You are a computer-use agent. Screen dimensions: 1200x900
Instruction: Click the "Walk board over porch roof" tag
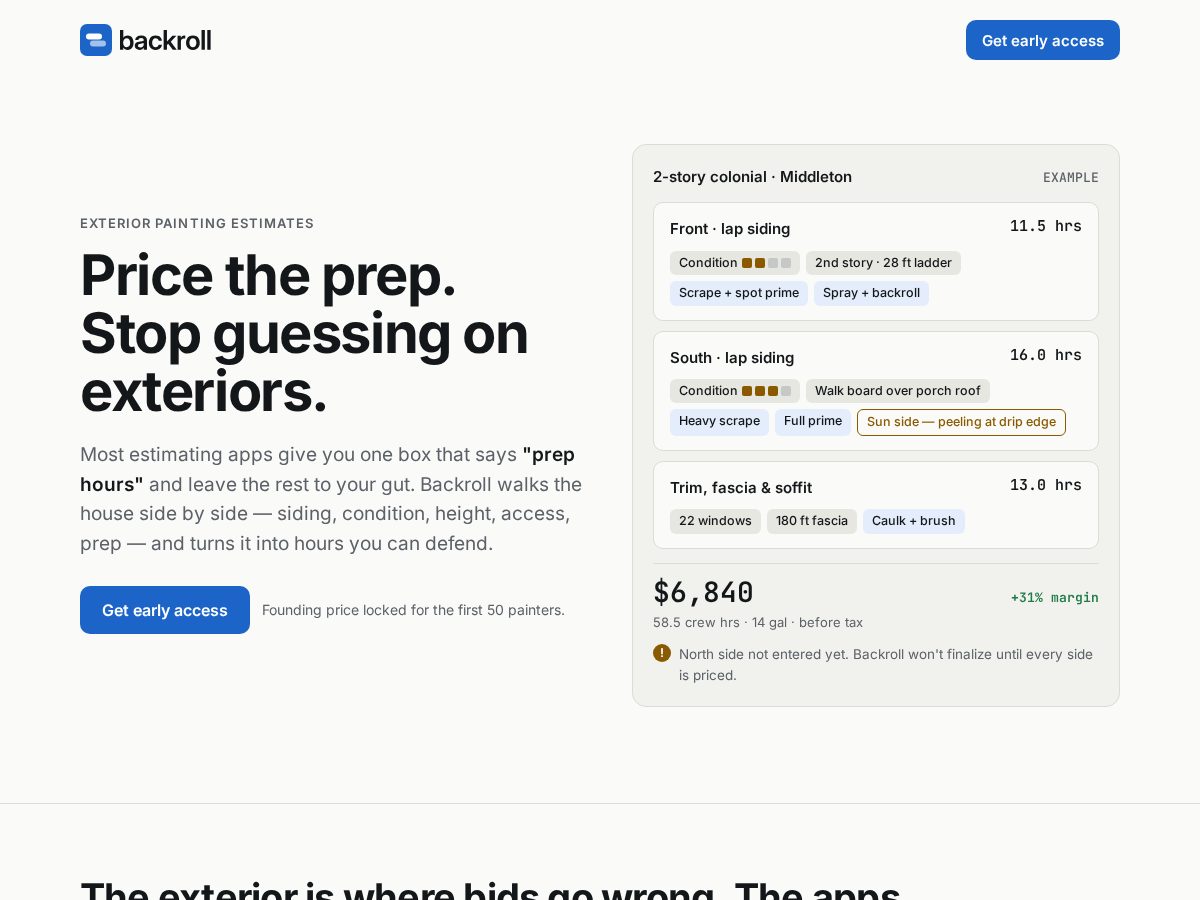tap(898, 391)
